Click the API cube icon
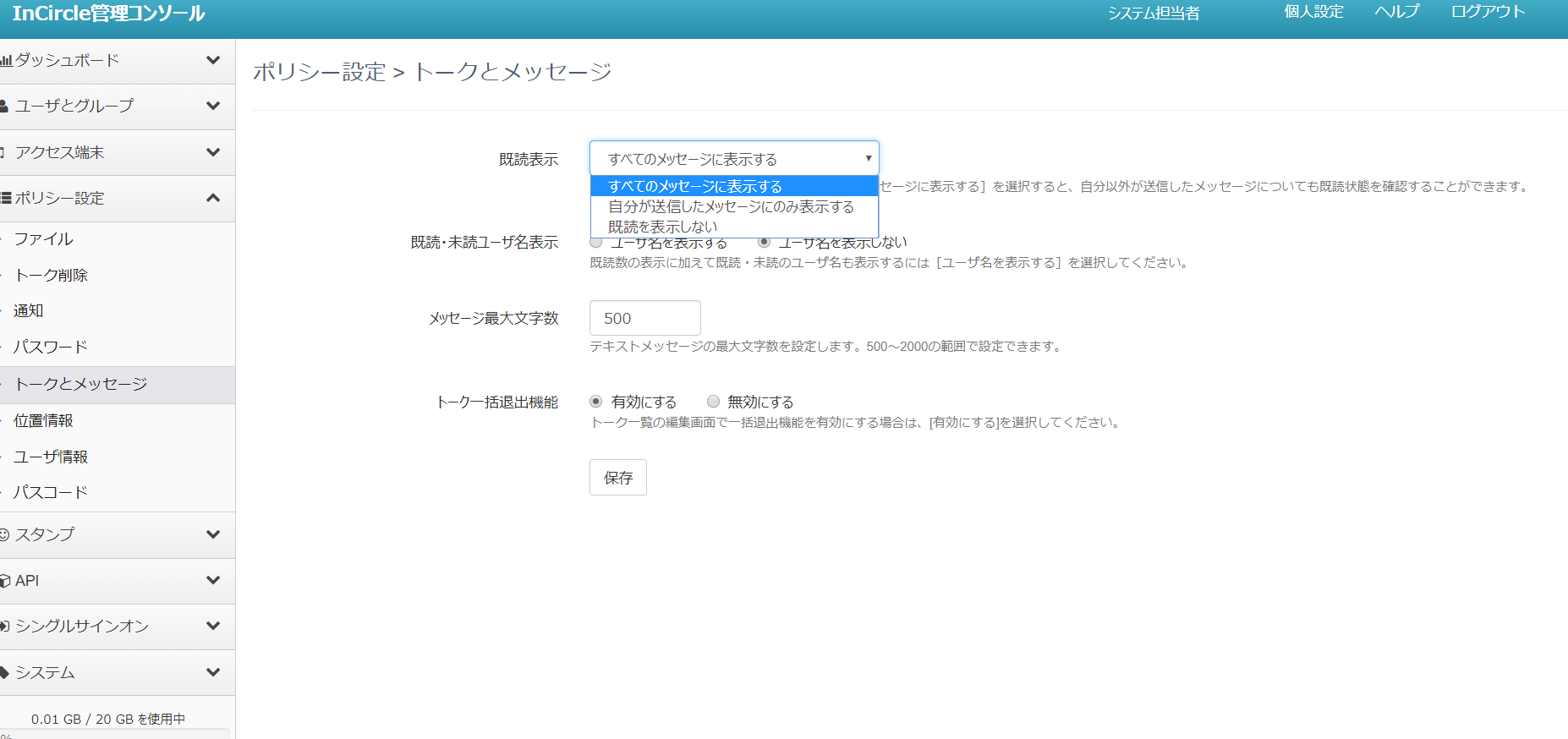The height and width of the screenshot is (739, 1568). coord(5,582)
